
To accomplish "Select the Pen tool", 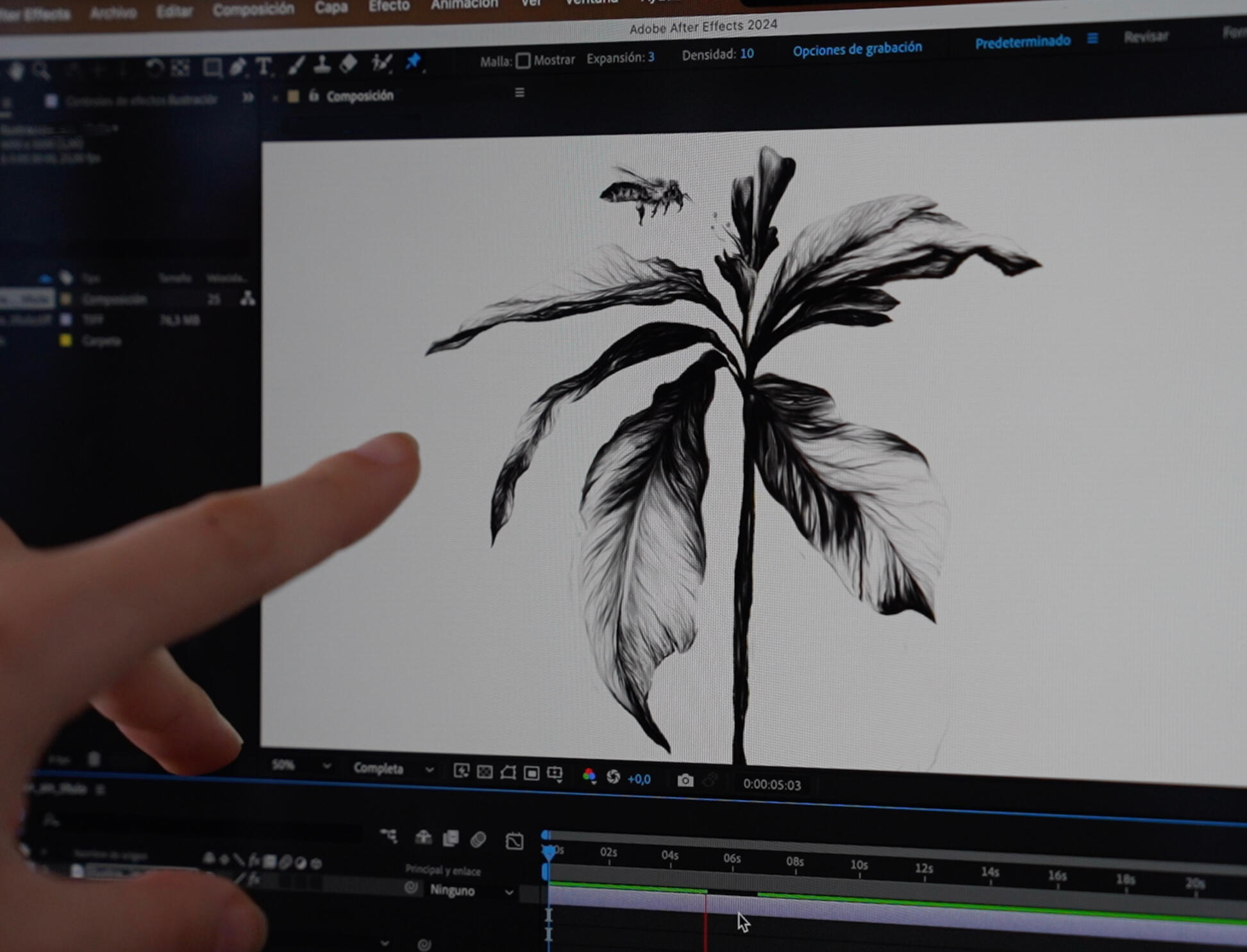I will [237, 67].
